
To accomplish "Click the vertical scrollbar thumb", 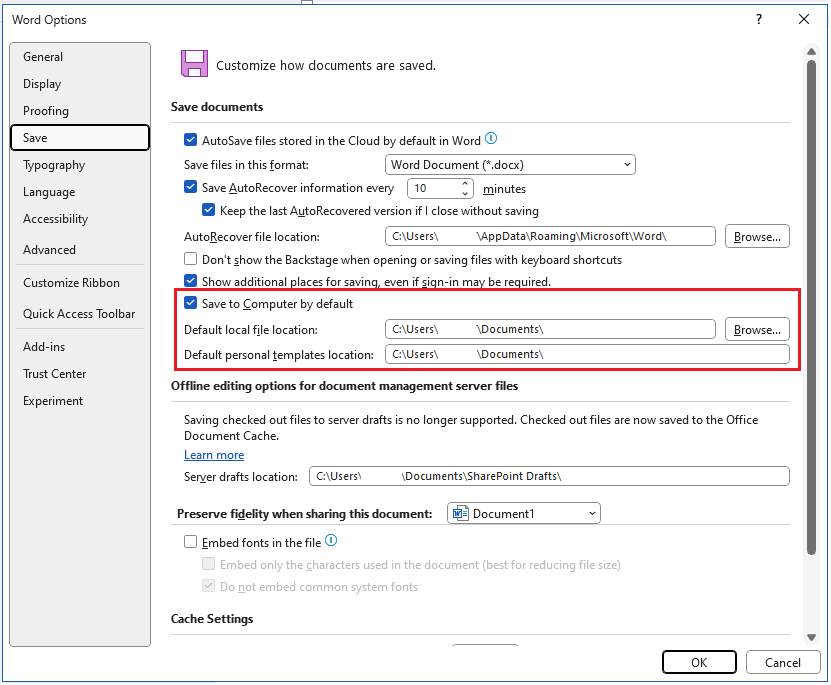I will 811,307.
